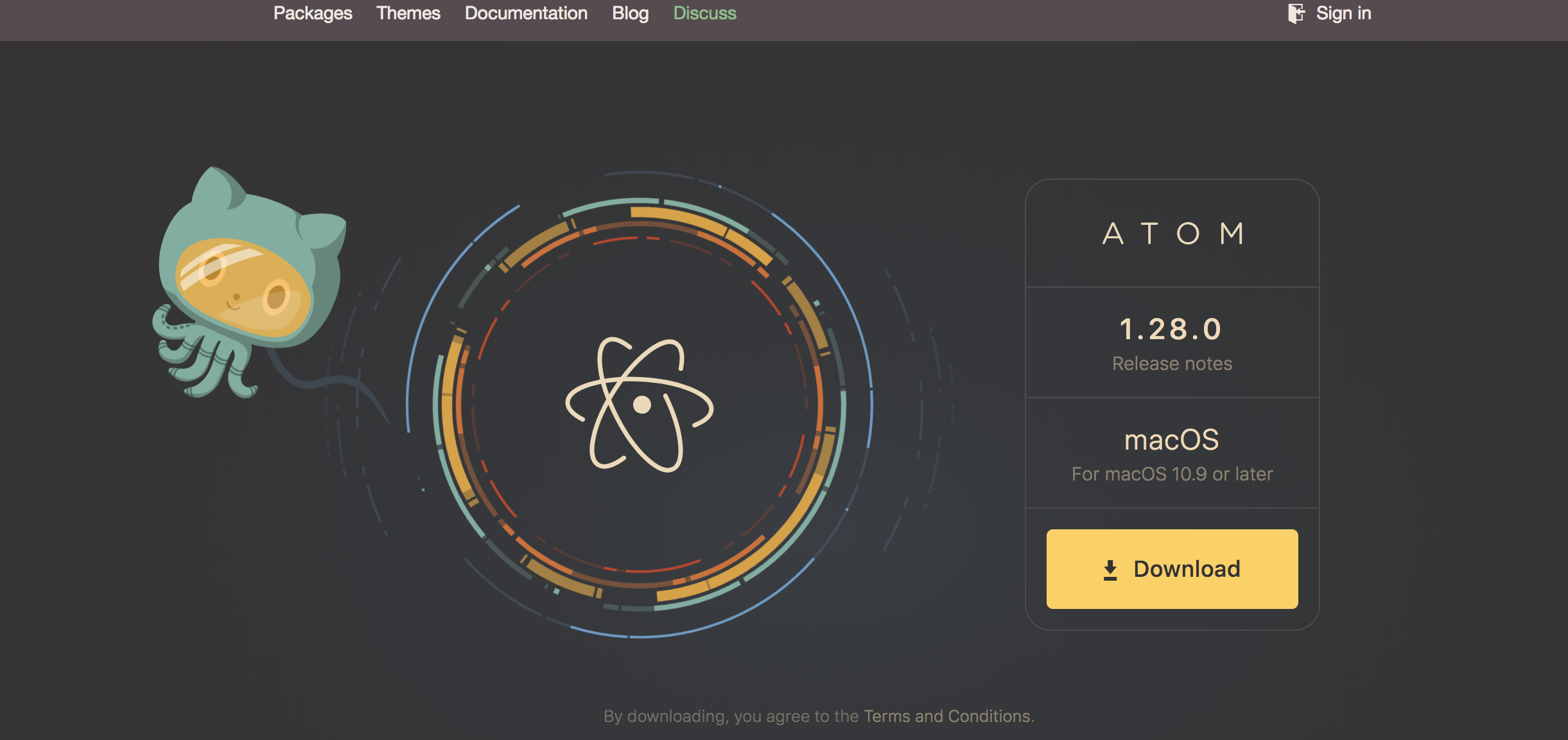
Task: Click the ATOM title text
Action: point(1172,234)
